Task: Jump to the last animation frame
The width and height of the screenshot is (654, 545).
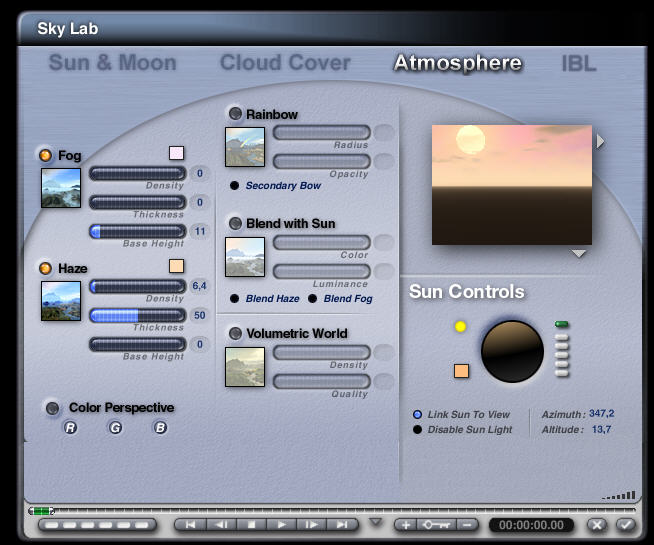Action: tap(342, 525)
